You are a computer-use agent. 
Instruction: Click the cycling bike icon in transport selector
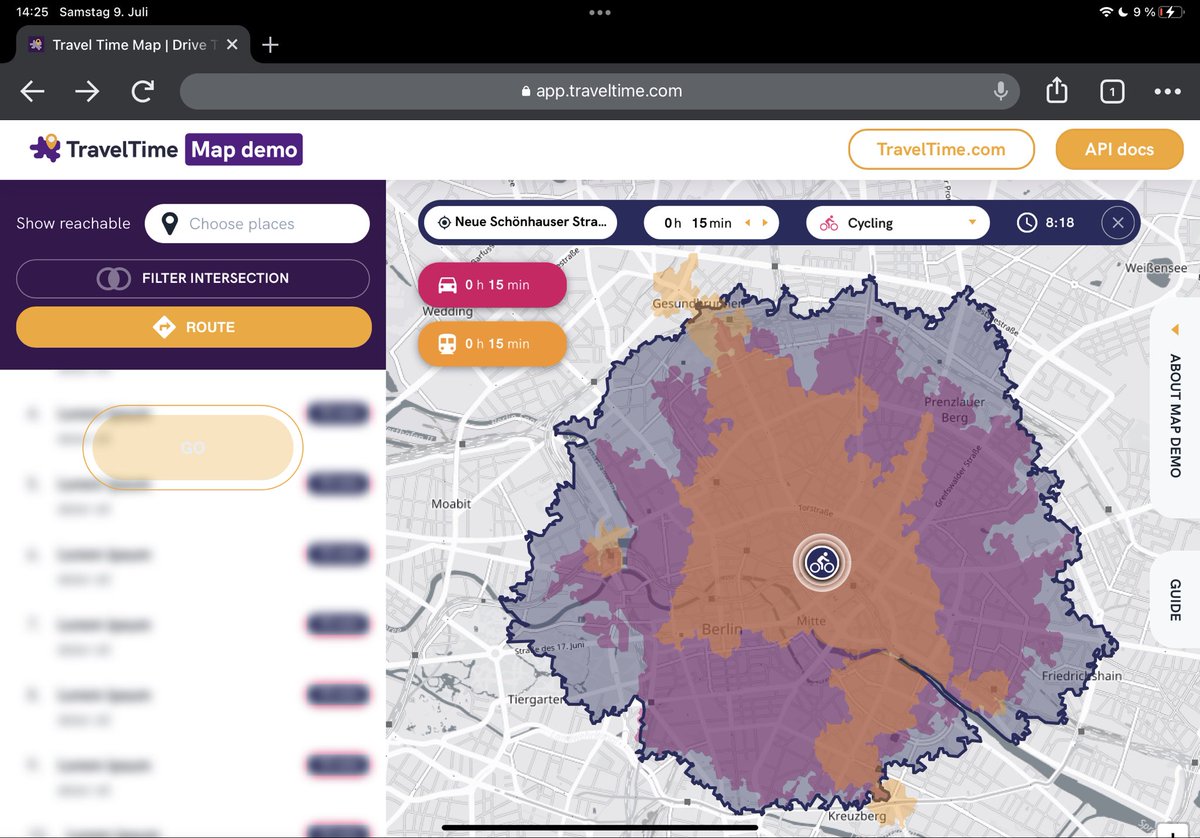tap(829, 223)
